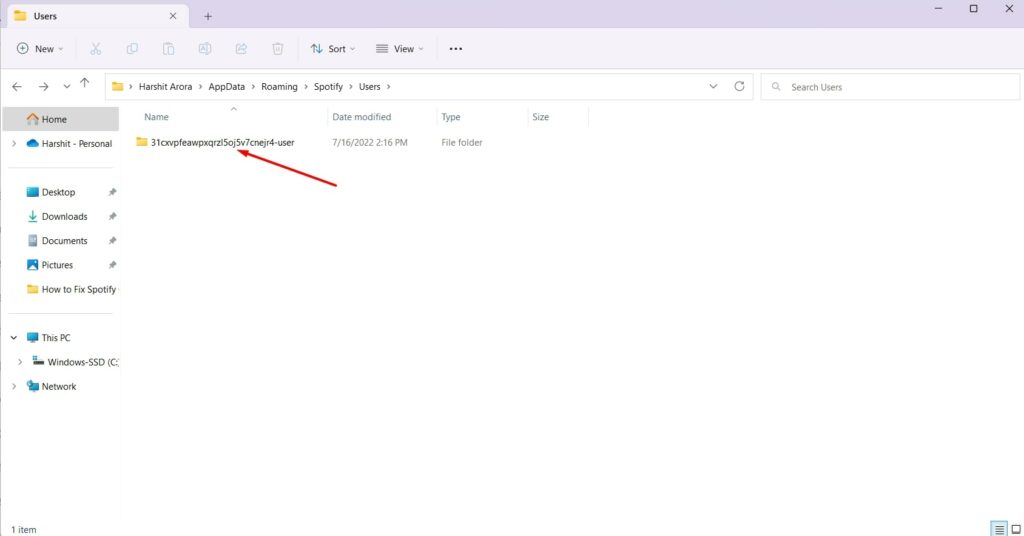
Task: Click Roaming in the address breadcrumb
Action: [279, 87]
